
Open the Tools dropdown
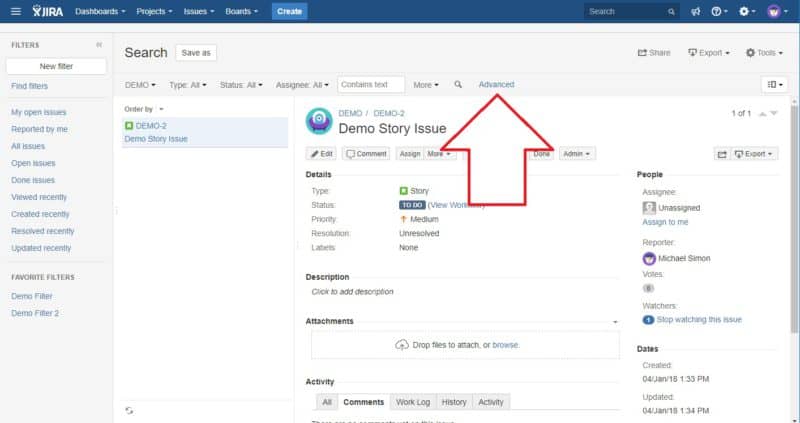764,53
